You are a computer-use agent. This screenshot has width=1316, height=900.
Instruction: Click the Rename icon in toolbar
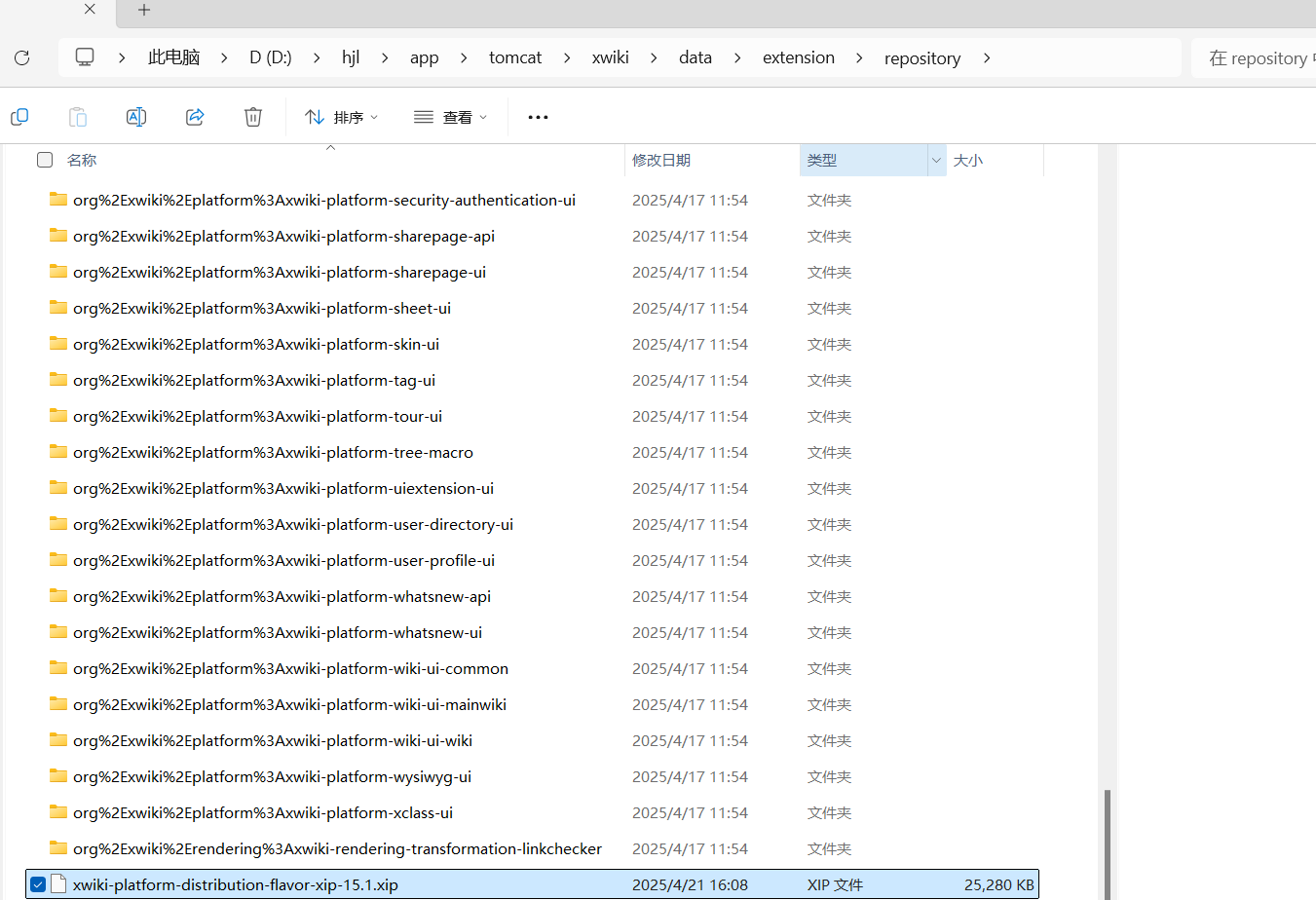[136, 117]
